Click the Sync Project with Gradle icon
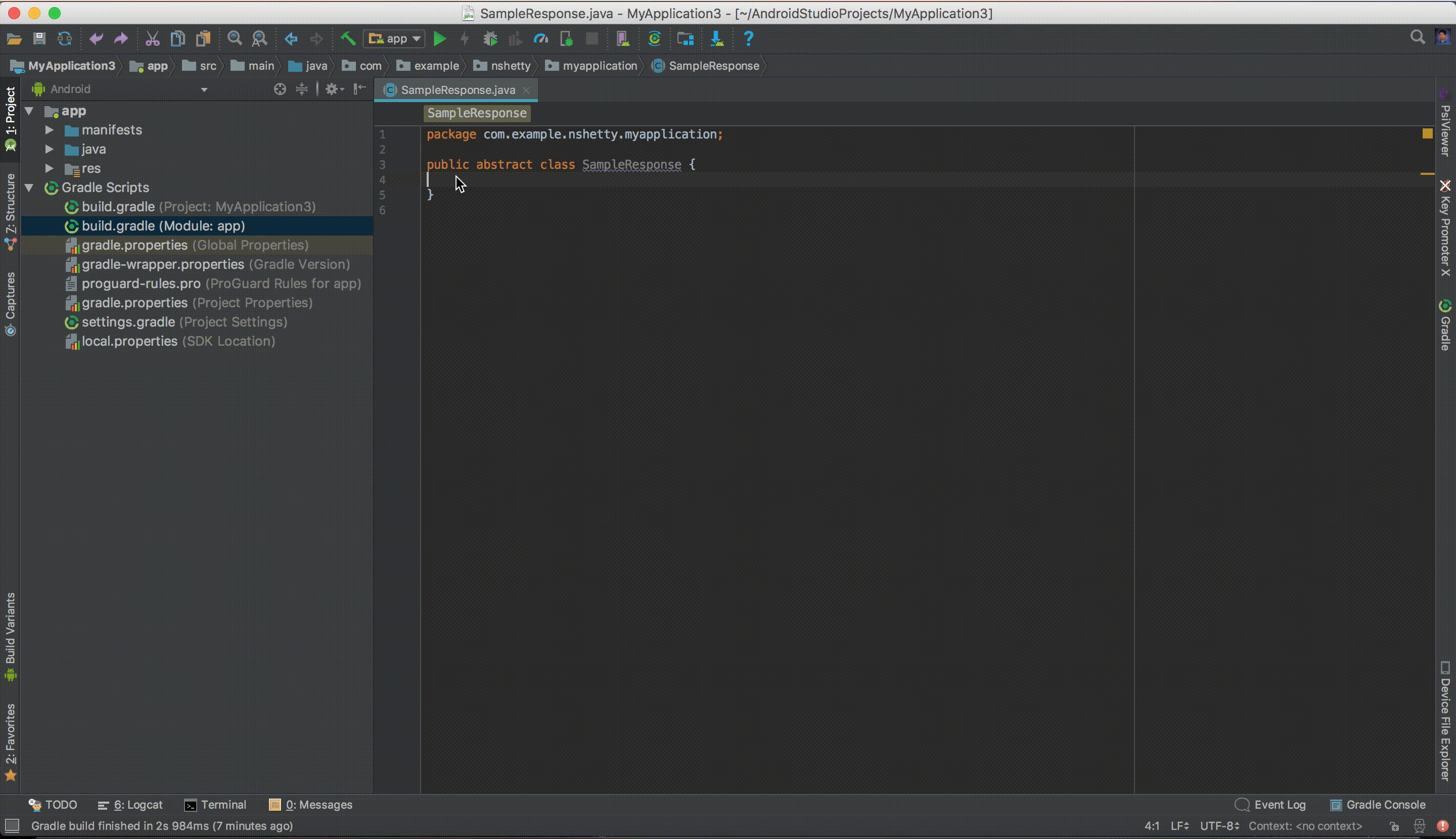This screenshot has height=839, width=1456. tap(654, 38)
